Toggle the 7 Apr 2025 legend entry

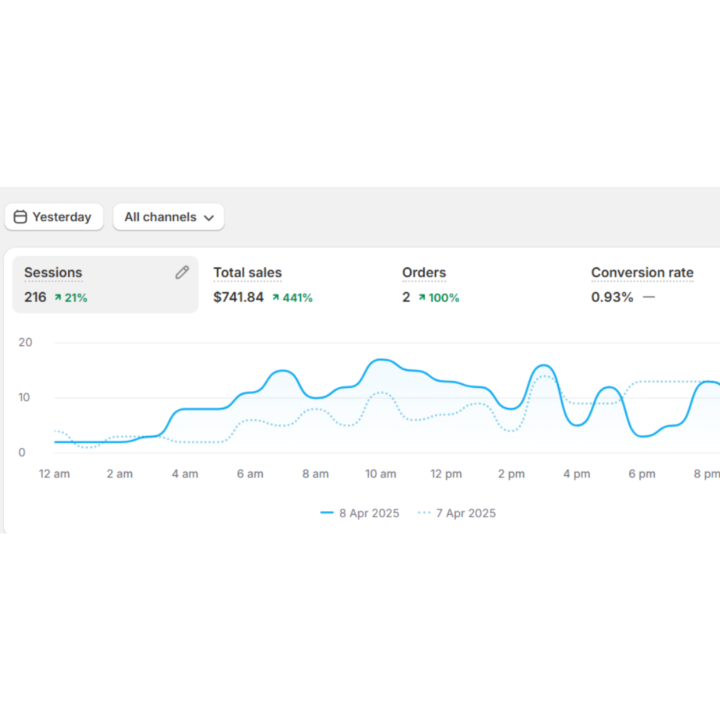tap(457, 513)
